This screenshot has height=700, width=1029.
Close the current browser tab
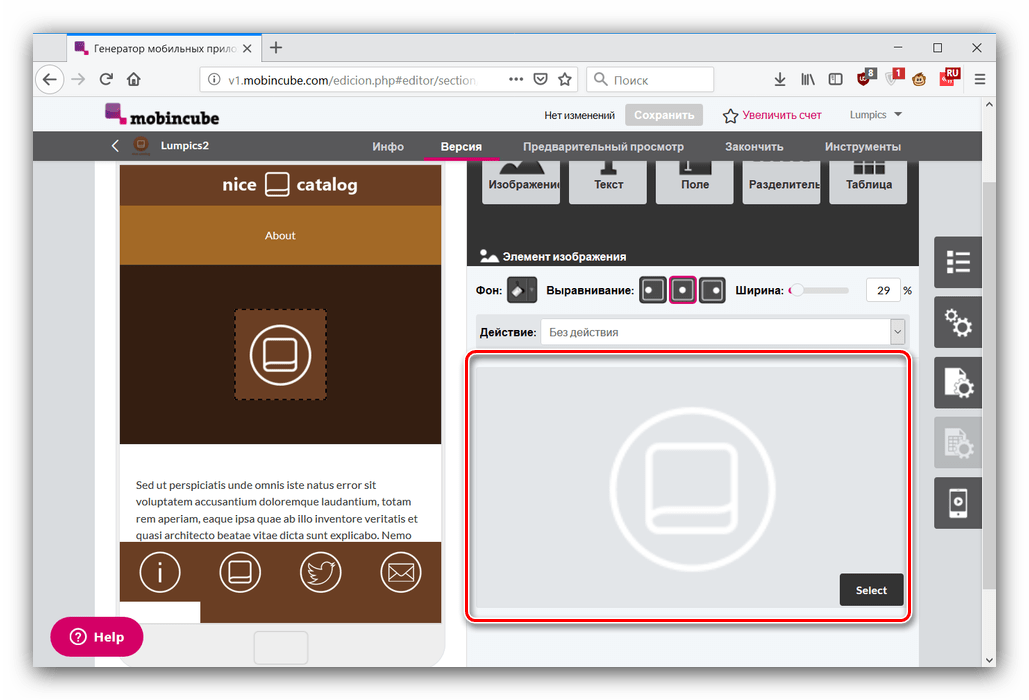tap(247, 49)
